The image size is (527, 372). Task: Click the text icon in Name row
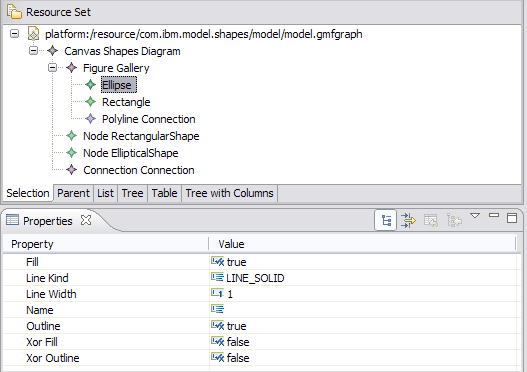point(217,309)
